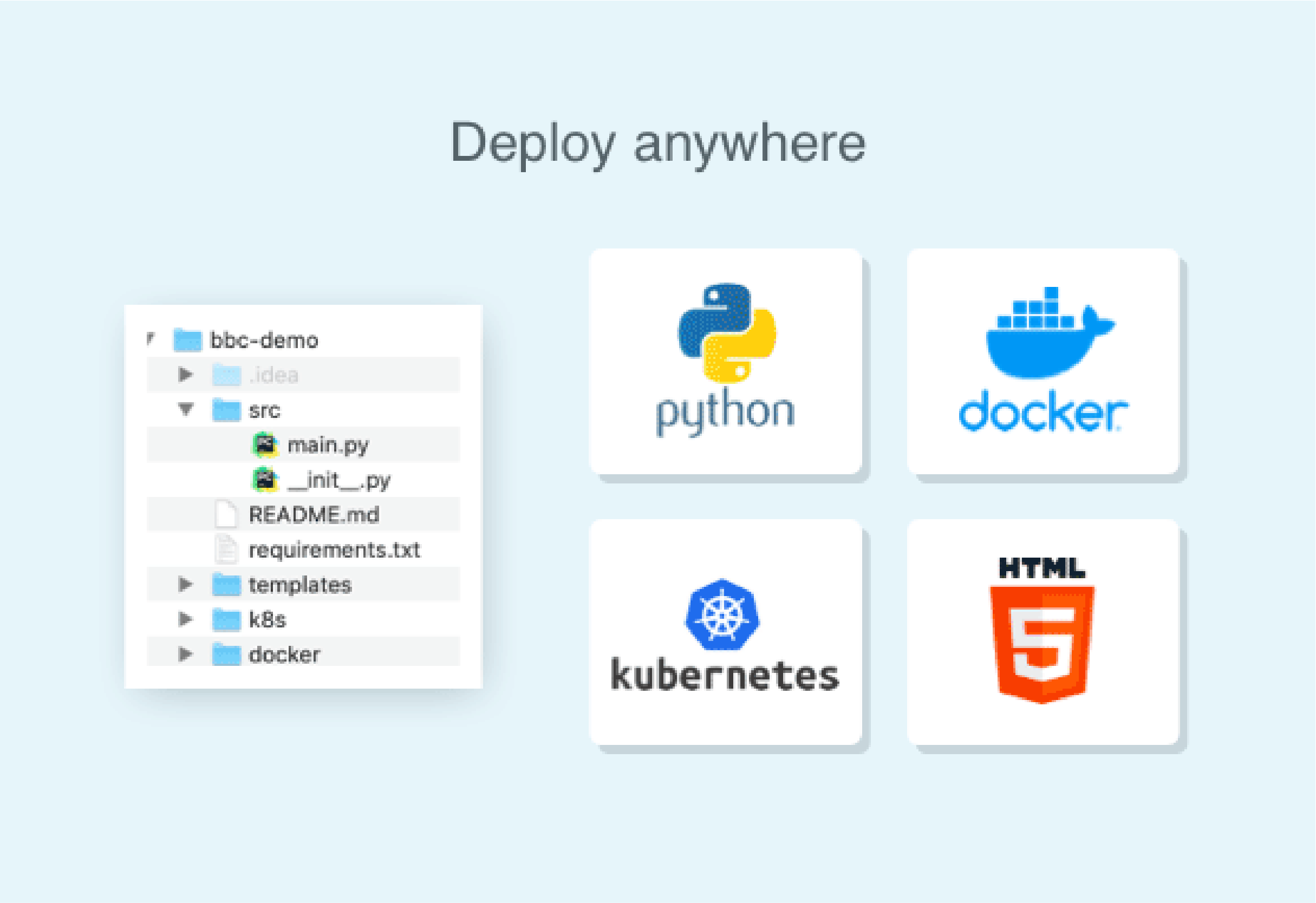Image resolution: width=1316 pixels, height=903 pixels.
Task: Select the .idea folder name
Action: pos(273,375)
